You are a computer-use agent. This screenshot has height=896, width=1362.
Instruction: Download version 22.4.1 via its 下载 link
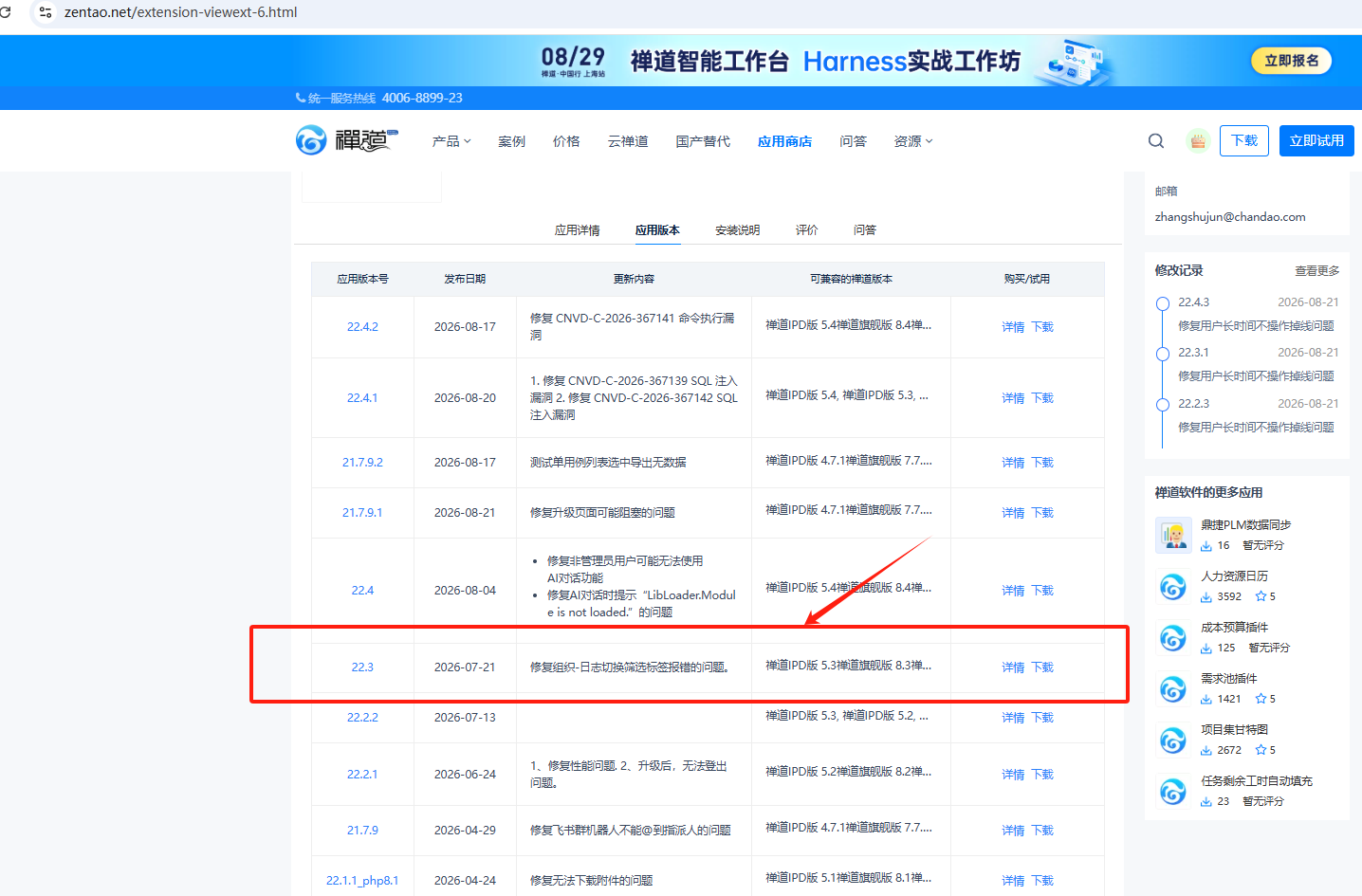1042,398
